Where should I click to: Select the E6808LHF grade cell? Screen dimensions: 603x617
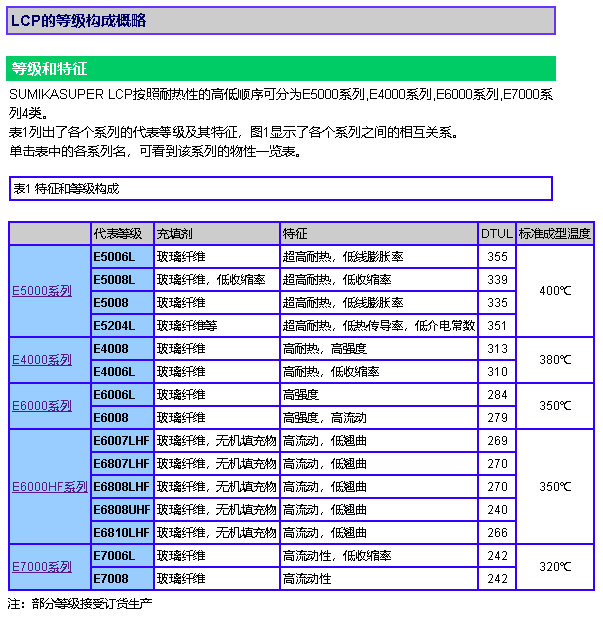point(122,487)
